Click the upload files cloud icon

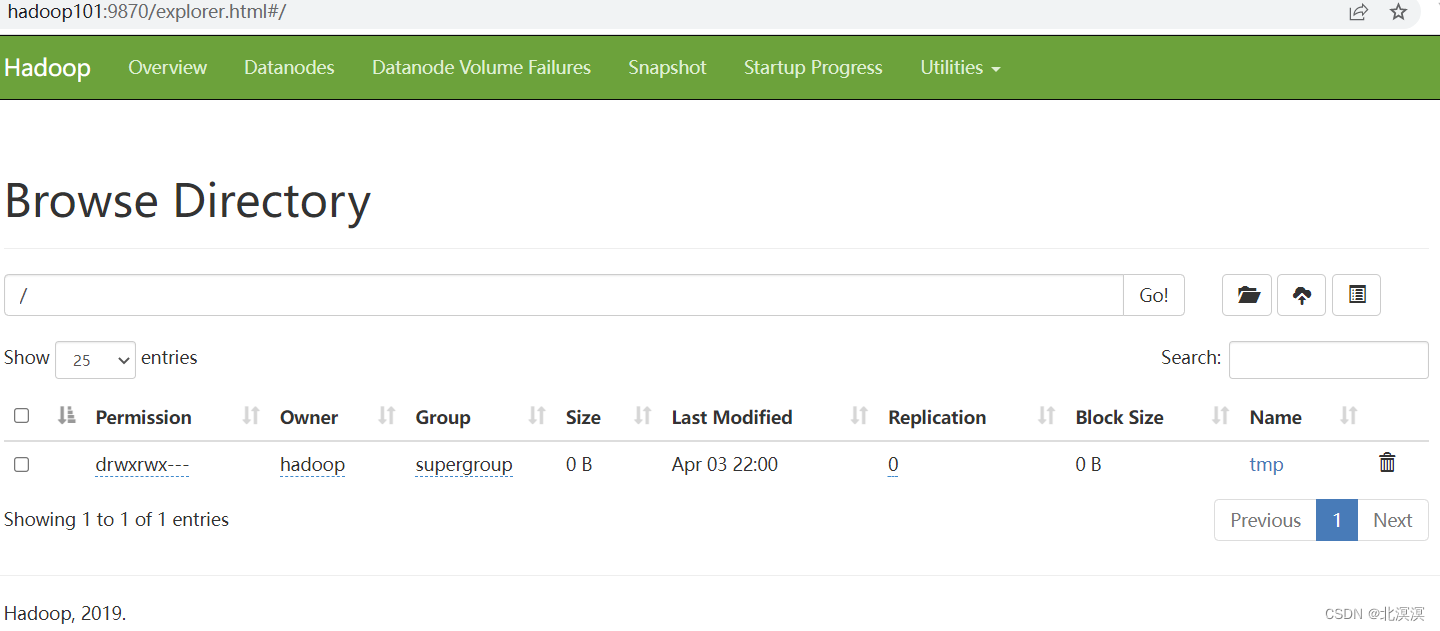point(1301,295)
